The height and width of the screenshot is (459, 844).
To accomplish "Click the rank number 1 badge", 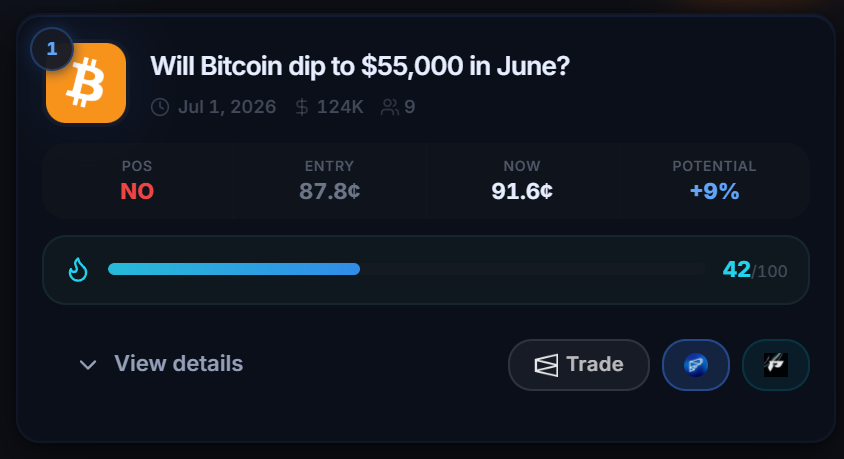I will pos(52,49).
